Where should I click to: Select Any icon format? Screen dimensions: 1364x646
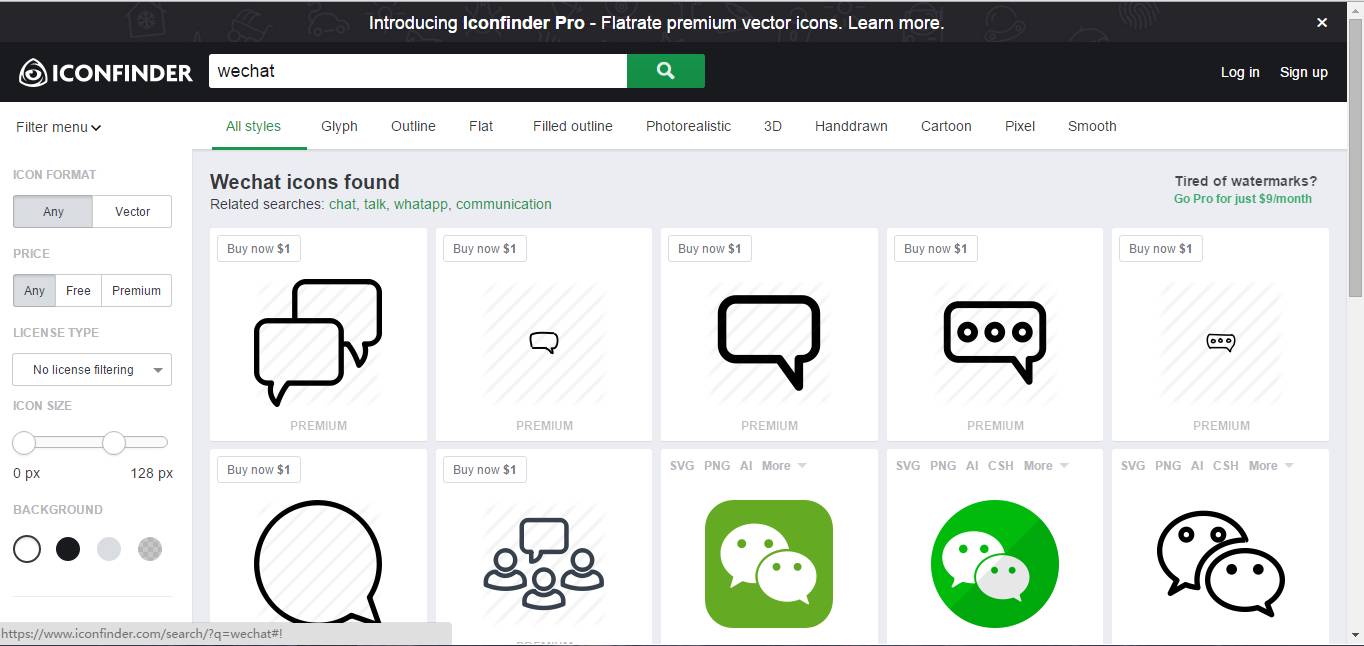coord(53,212)
